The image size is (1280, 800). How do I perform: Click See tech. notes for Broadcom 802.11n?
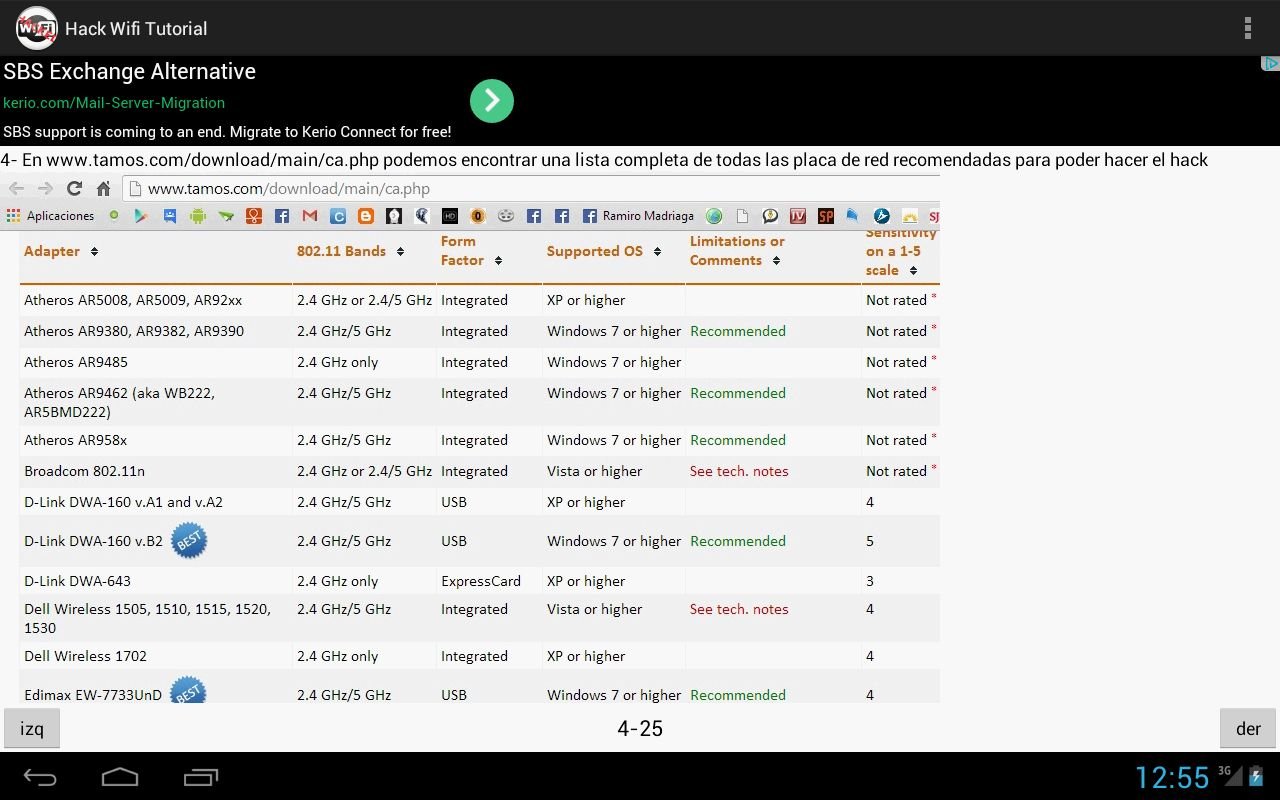click(x=739, y=471)
